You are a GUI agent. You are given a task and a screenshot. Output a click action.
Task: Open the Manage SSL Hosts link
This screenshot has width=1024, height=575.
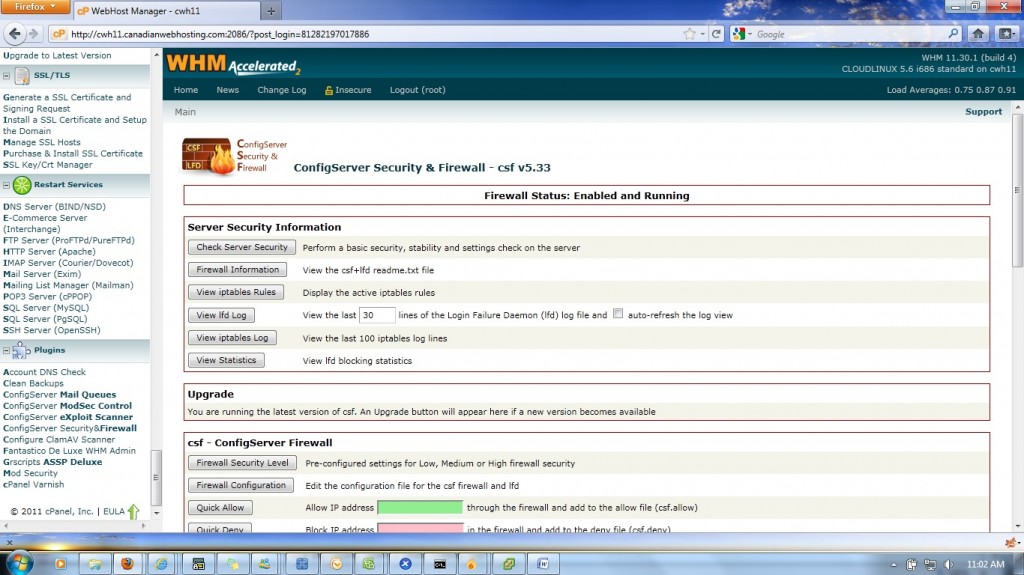(42, 142)
